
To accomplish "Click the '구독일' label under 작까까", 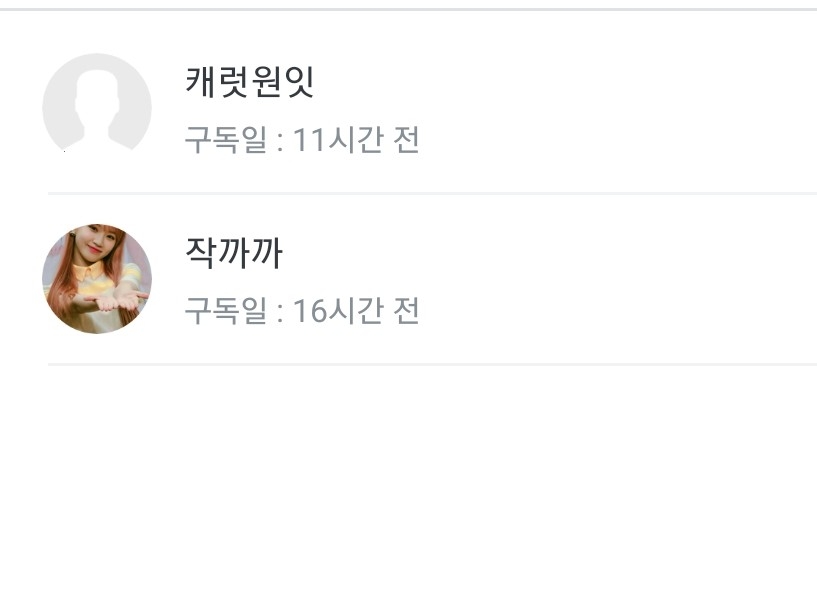I will point(226,311).
